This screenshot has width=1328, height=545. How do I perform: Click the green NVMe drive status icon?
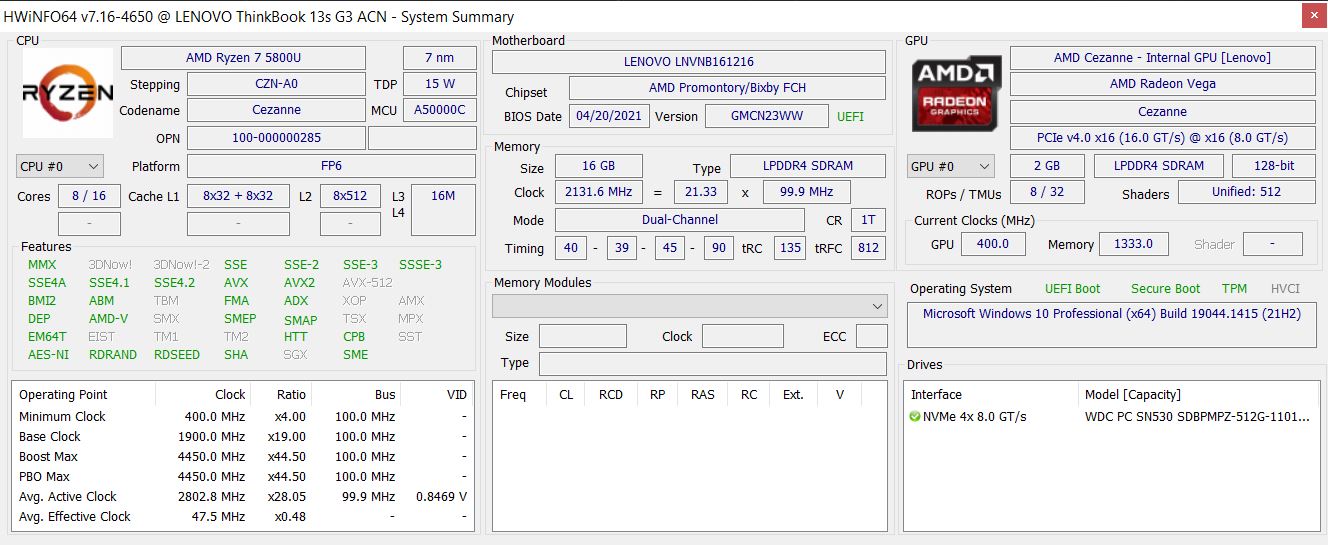(x=915, y=416)
